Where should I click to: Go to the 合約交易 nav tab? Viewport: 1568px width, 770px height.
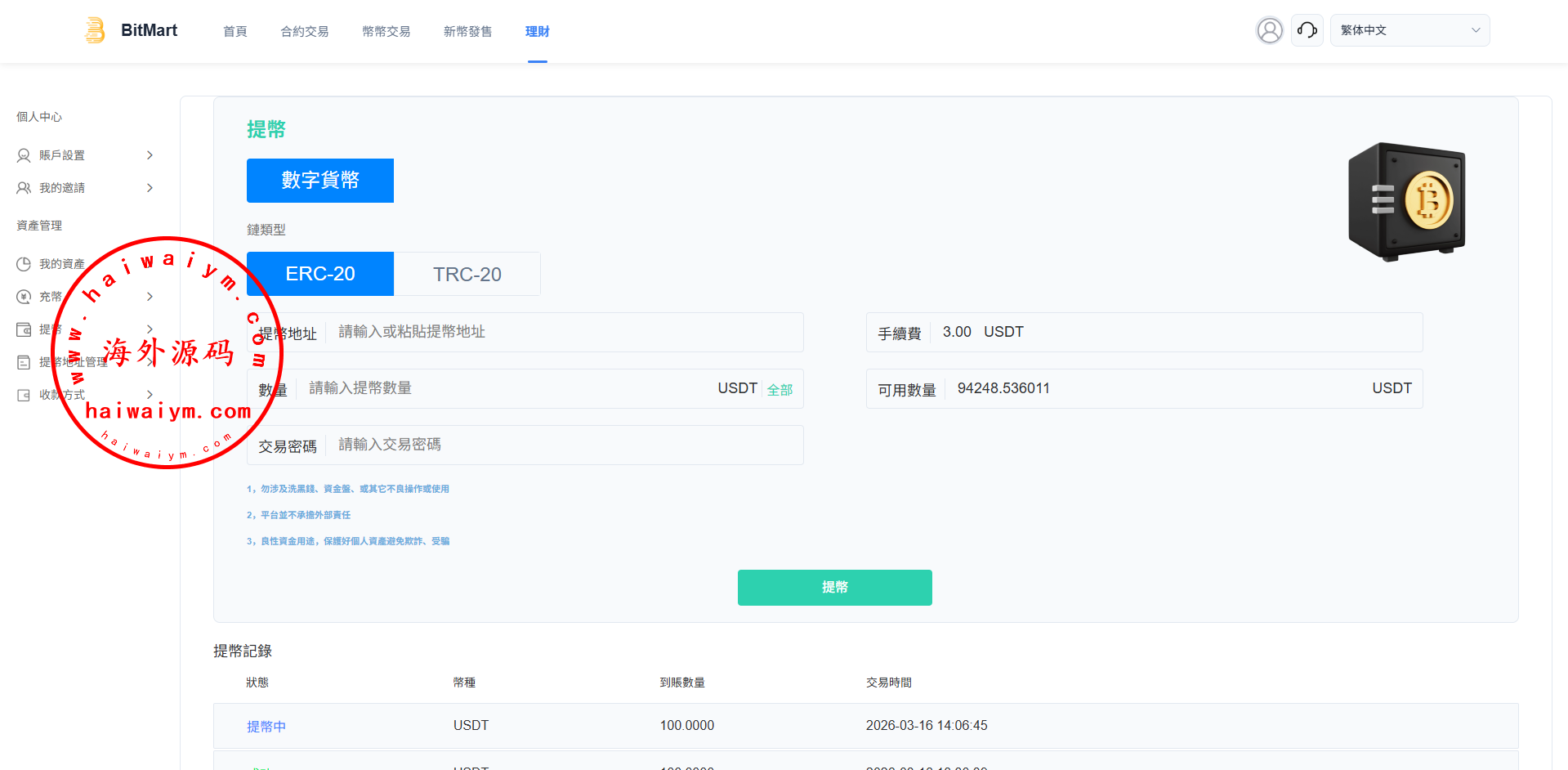[305, 31]
